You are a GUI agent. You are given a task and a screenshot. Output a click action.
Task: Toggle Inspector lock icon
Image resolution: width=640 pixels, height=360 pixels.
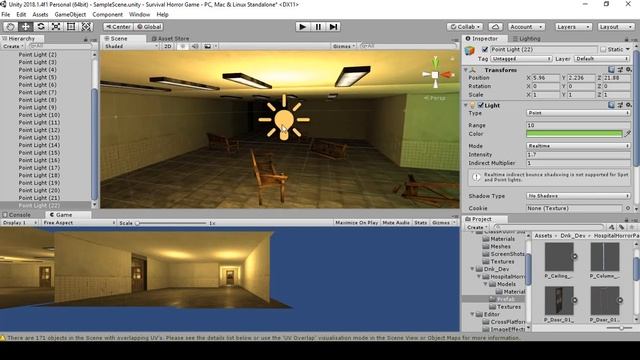[x=626, y=39]
